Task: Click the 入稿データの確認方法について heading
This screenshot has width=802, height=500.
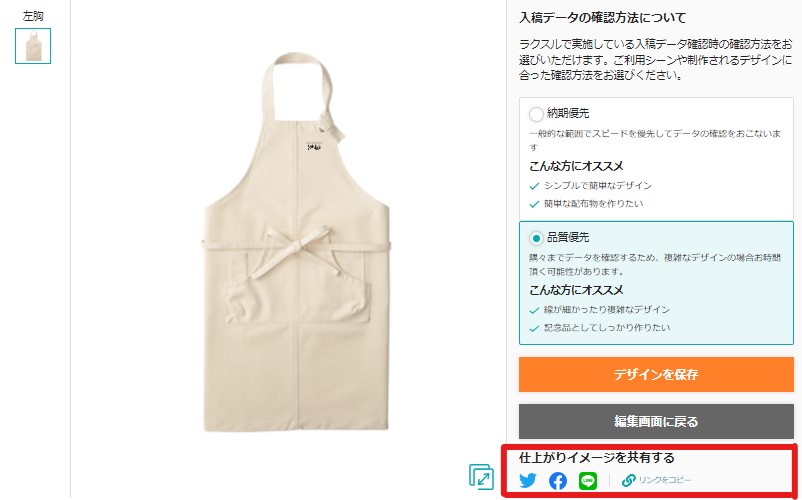Action: point(602,17)
